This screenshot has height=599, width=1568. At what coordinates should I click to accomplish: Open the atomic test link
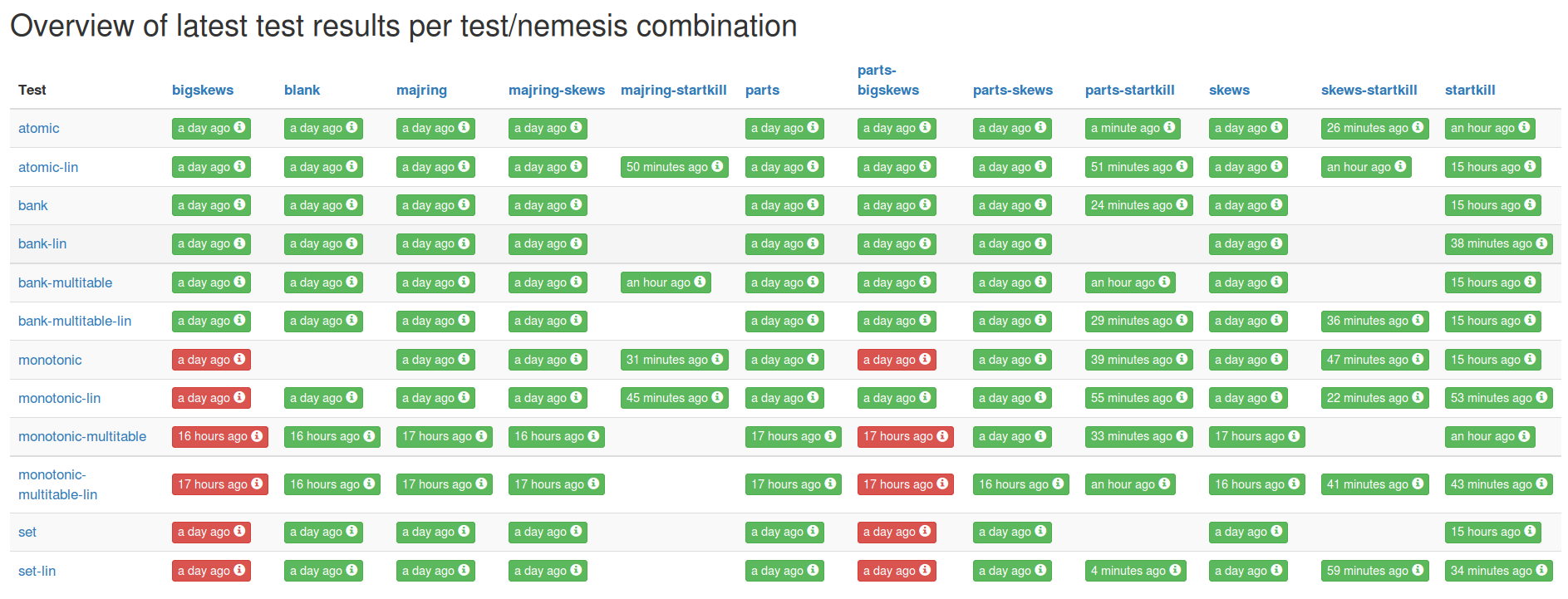pyautogui.click(x=39, y=128)
